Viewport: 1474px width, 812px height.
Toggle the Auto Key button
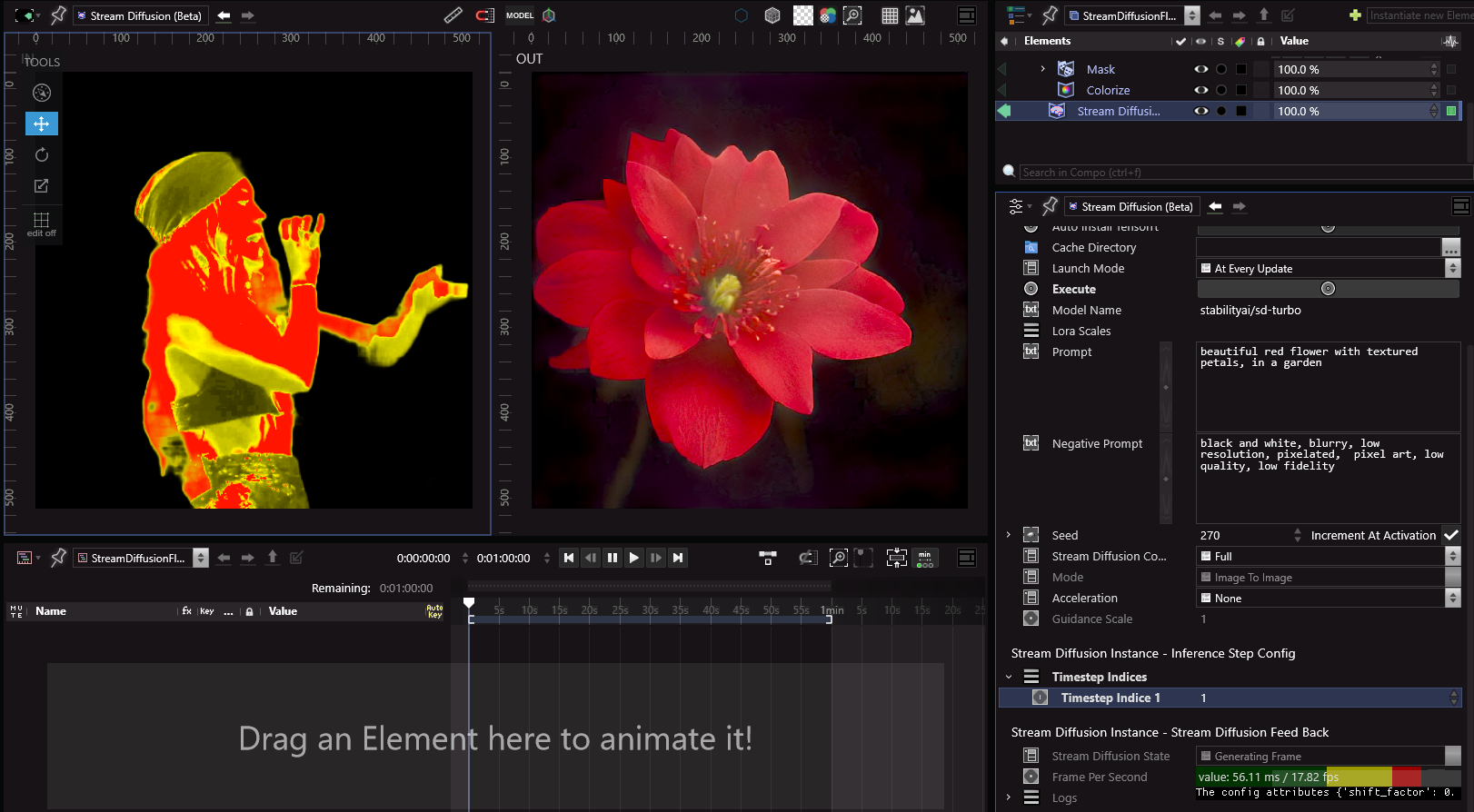[x=435, y=611]
